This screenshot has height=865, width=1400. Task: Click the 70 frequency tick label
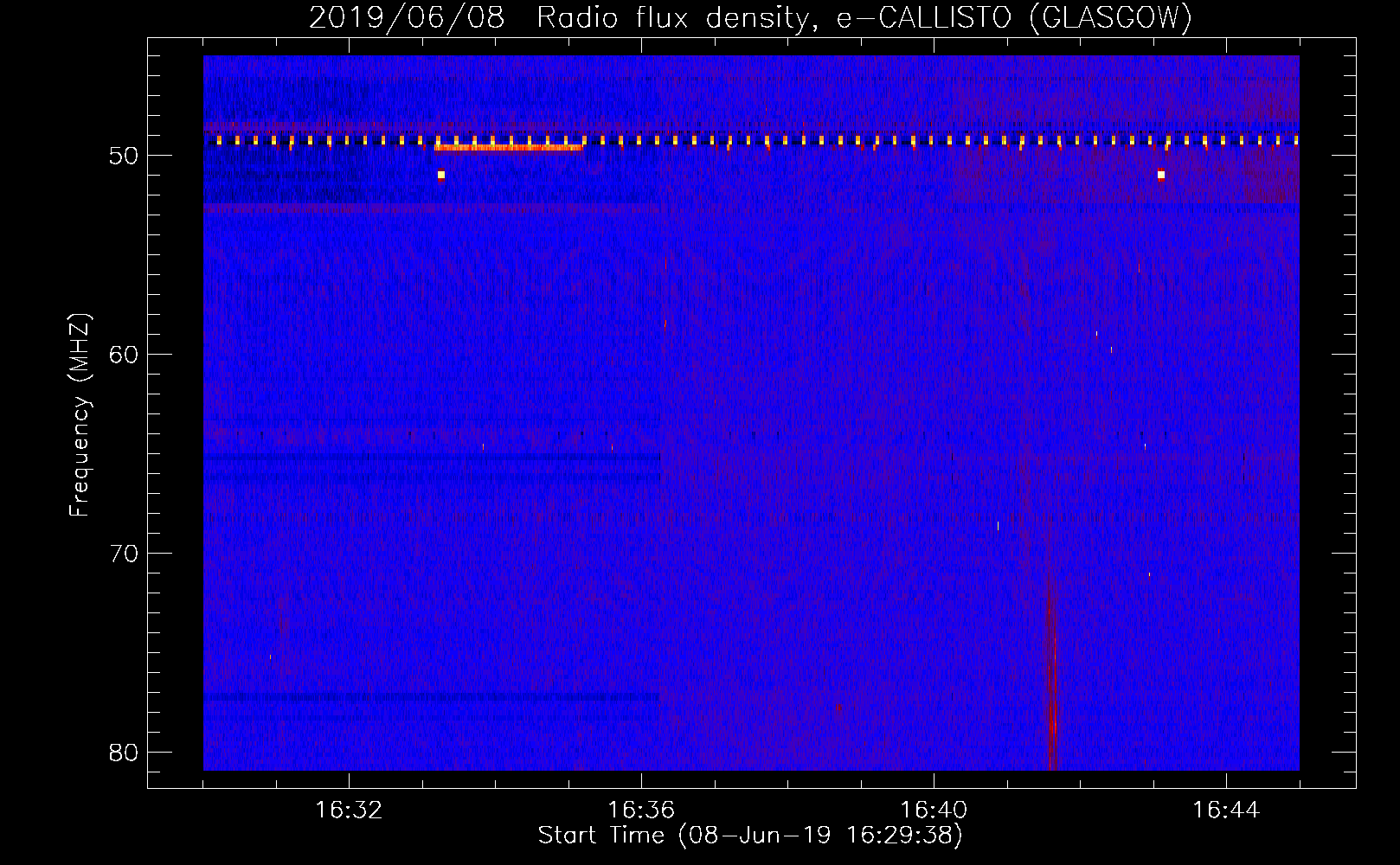pyautogui.click(x=124, y=554)
